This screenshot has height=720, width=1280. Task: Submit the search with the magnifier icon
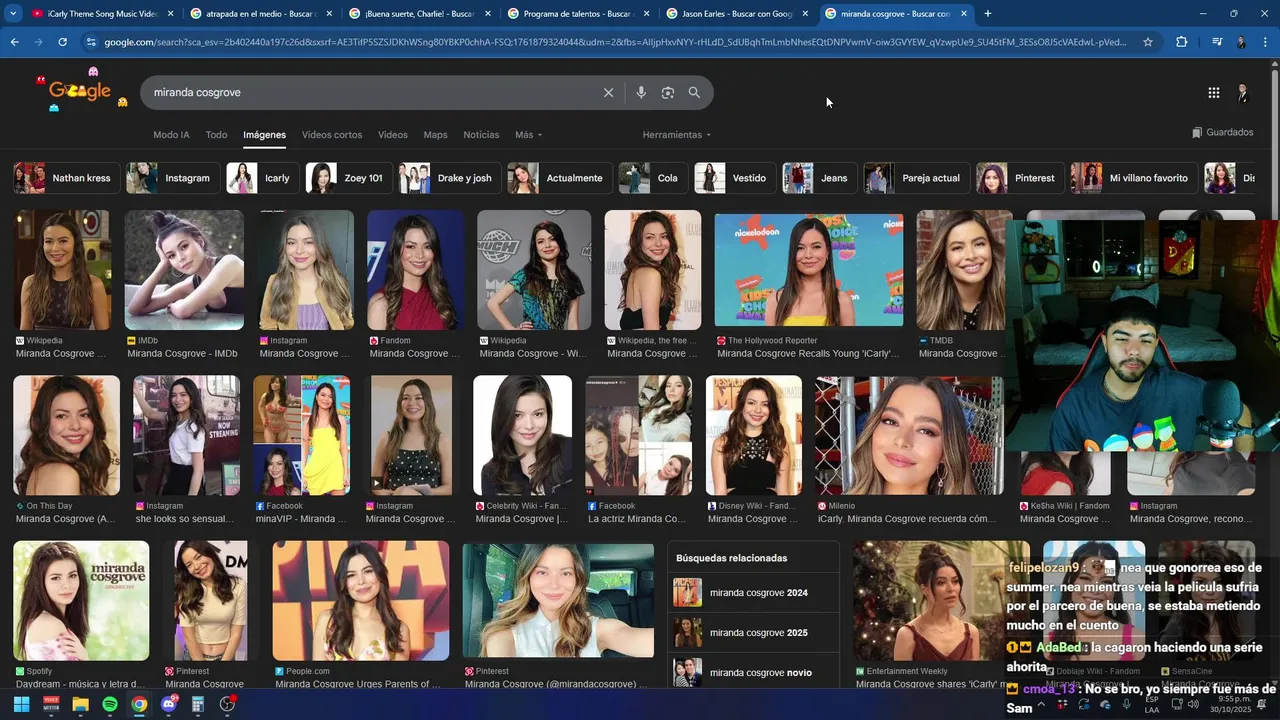[x=694, y=92]
